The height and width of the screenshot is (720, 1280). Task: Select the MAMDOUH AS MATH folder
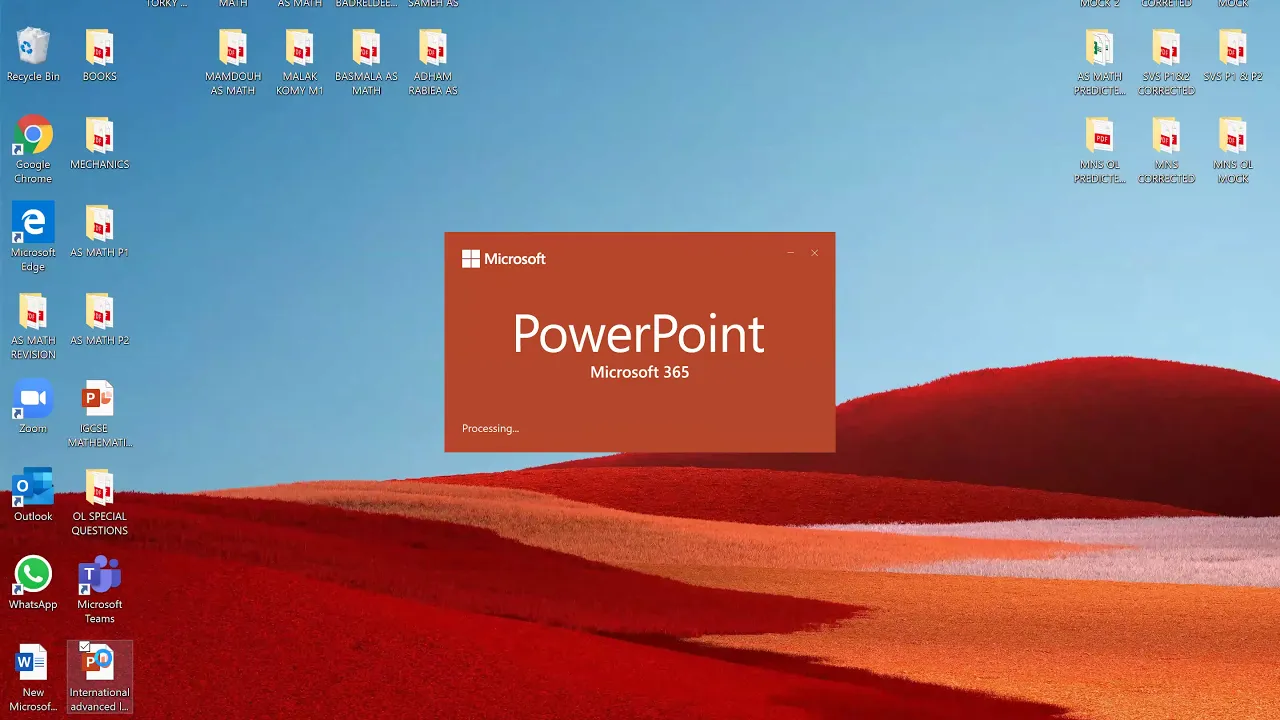[233, 63]
